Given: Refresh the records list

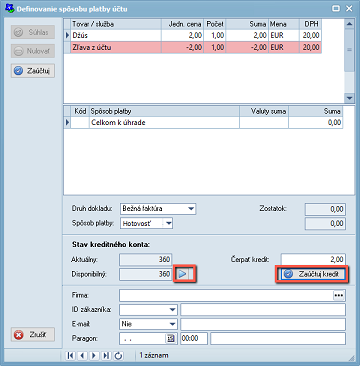Looking at the screenshot, I should pos(118,356).
